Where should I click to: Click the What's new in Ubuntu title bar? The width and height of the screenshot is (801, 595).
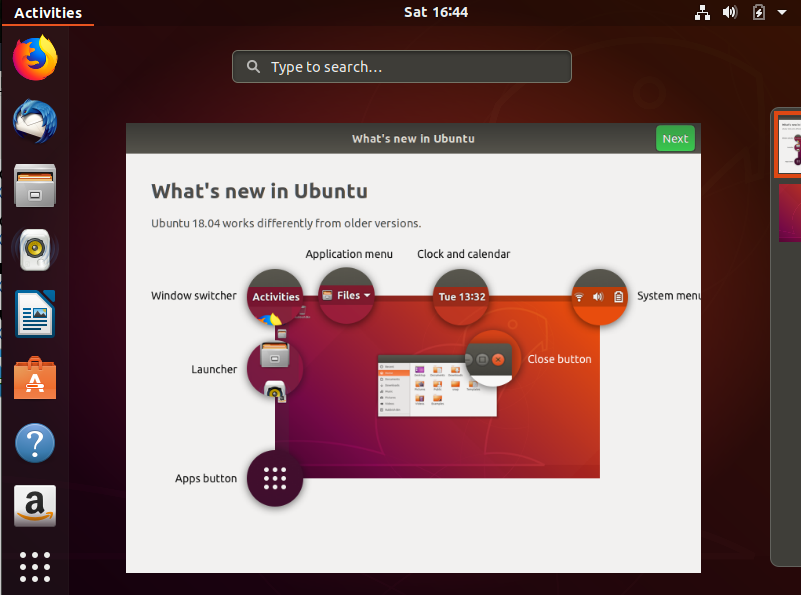point(413,138)
